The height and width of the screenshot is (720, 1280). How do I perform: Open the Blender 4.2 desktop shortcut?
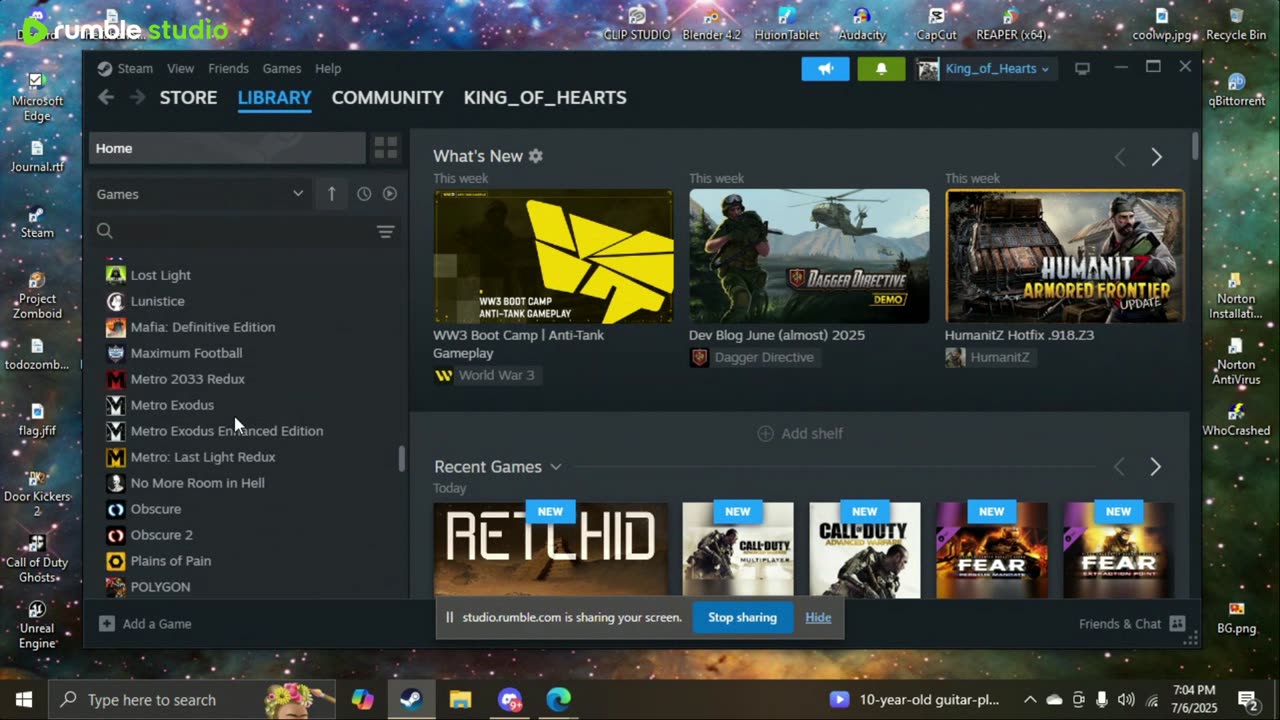click(x=712, y=24)
